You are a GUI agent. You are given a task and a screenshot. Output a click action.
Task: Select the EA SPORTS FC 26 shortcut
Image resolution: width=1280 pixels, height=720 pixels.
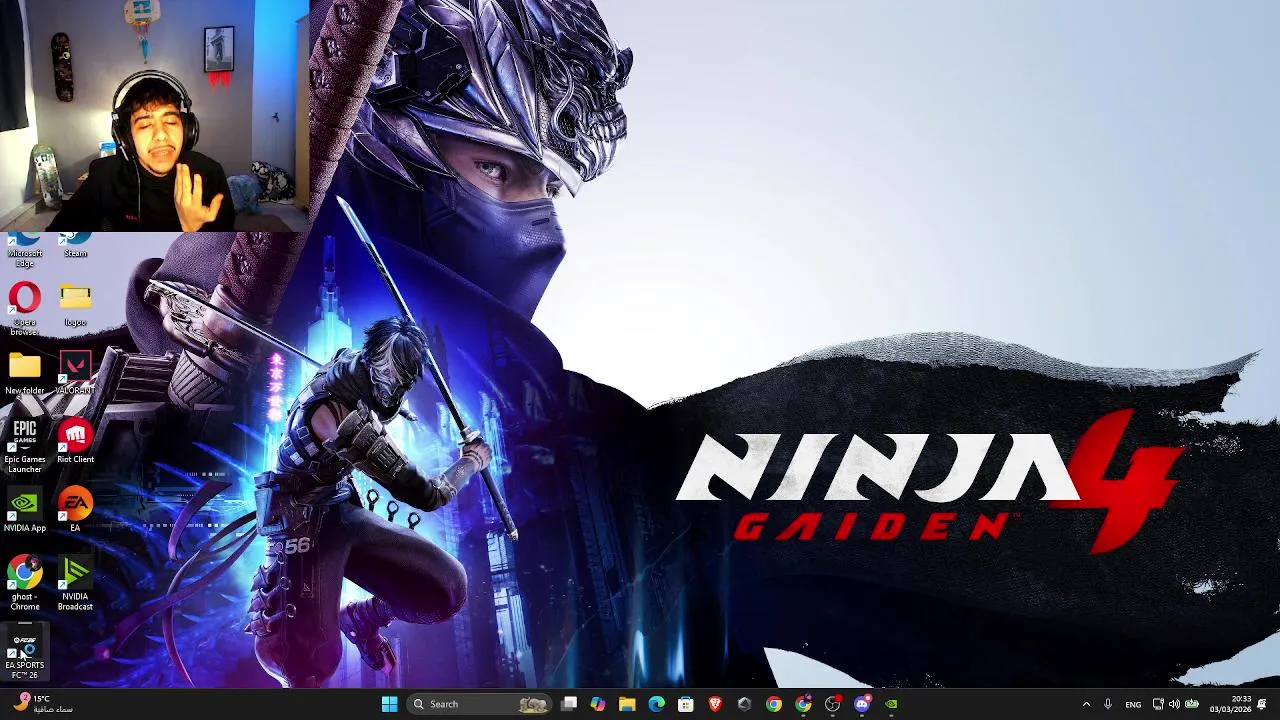[25, 652]
